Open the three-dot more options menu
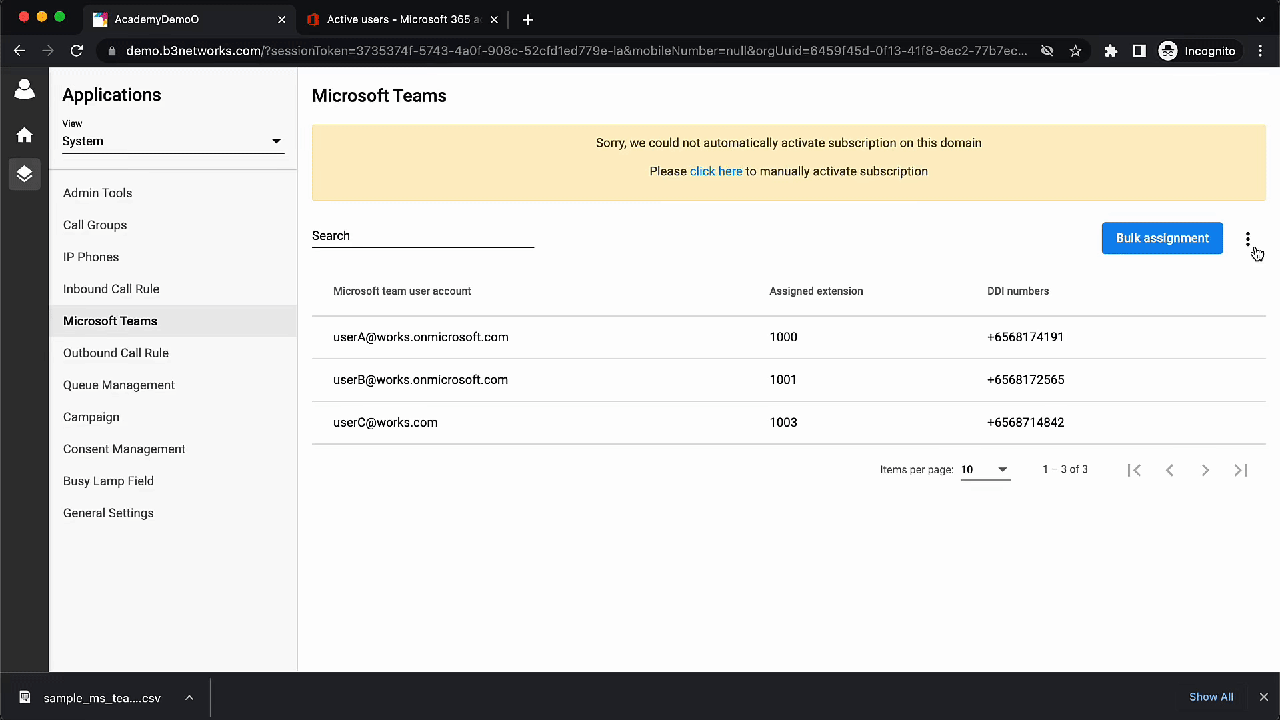This screenshot has width=1280, height=720. coord(1248,239)
